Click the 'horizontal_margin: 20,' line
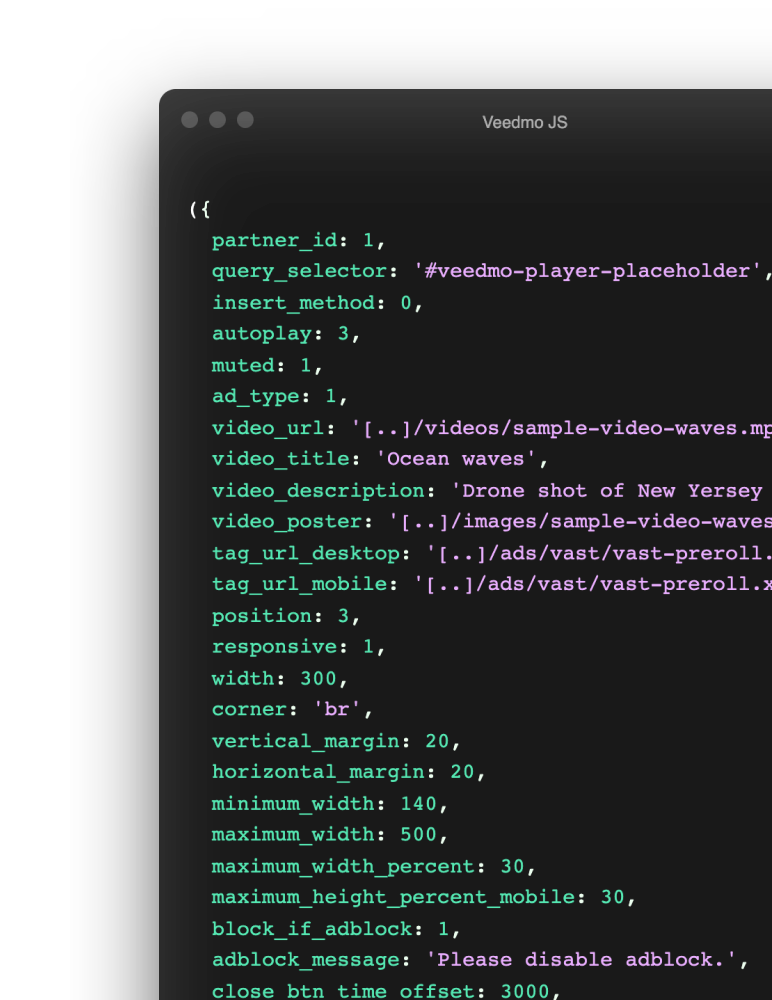 click(x=348, y=772)
